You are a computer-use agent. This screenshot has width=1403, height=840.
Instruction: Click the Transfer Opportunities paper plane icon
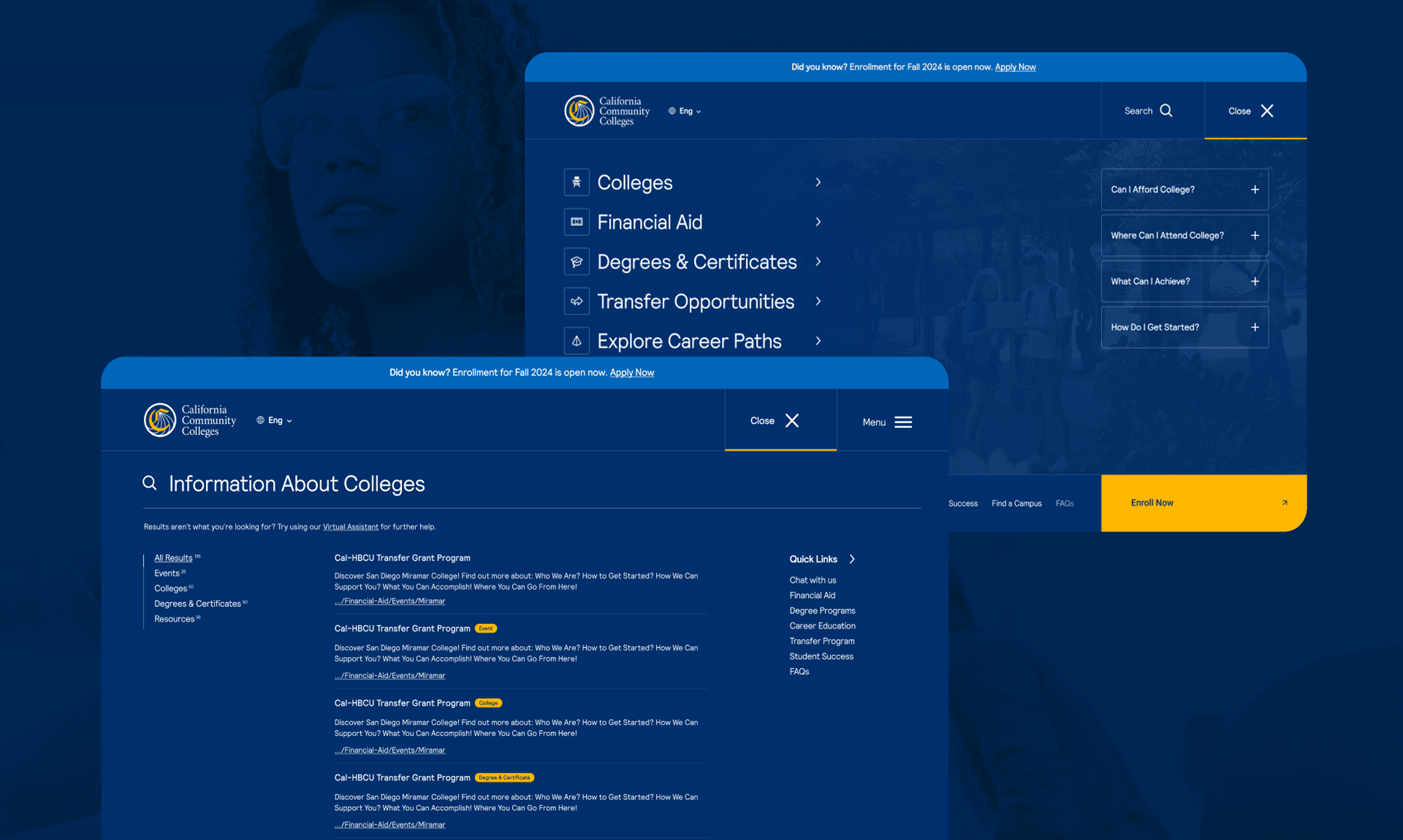(577, 301)
